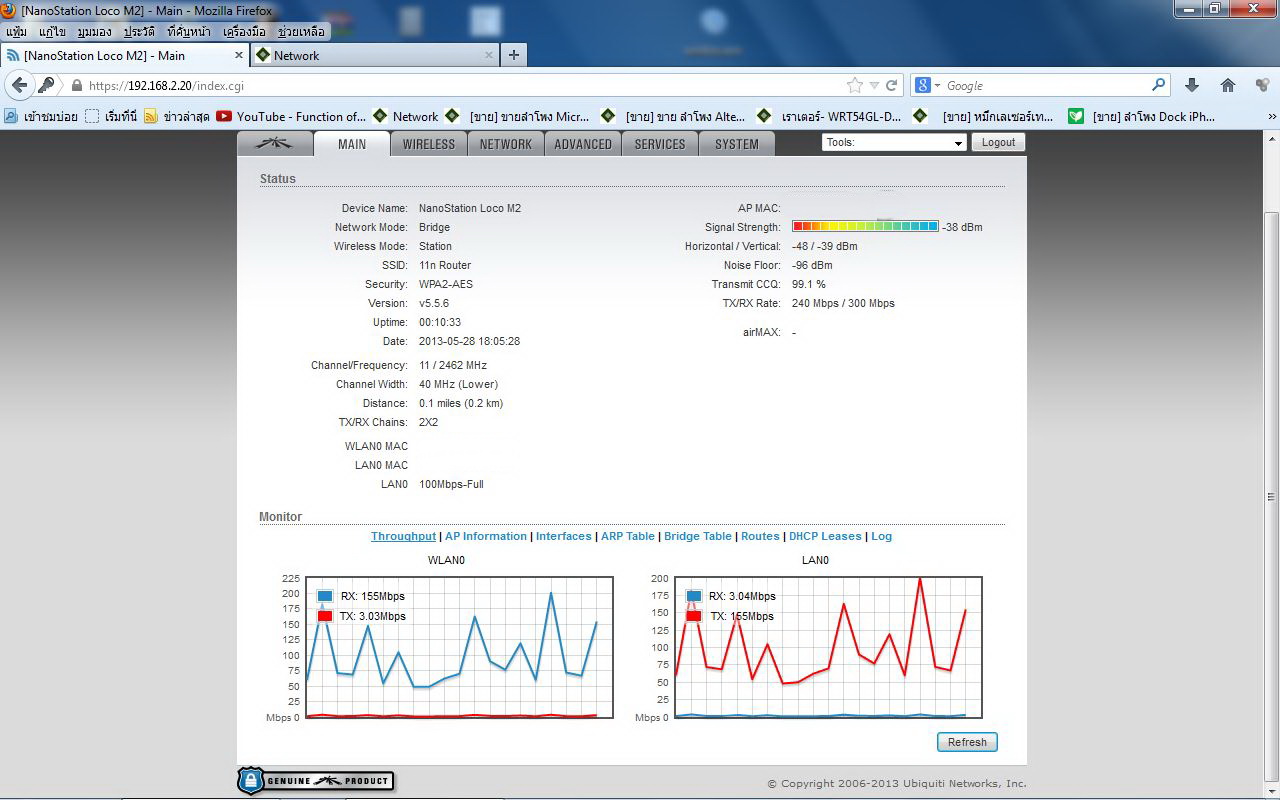The width and height of the screenshot is (1280, 800).
Task: Click the Firefox logo in the title bar
Action: point(9,10)
